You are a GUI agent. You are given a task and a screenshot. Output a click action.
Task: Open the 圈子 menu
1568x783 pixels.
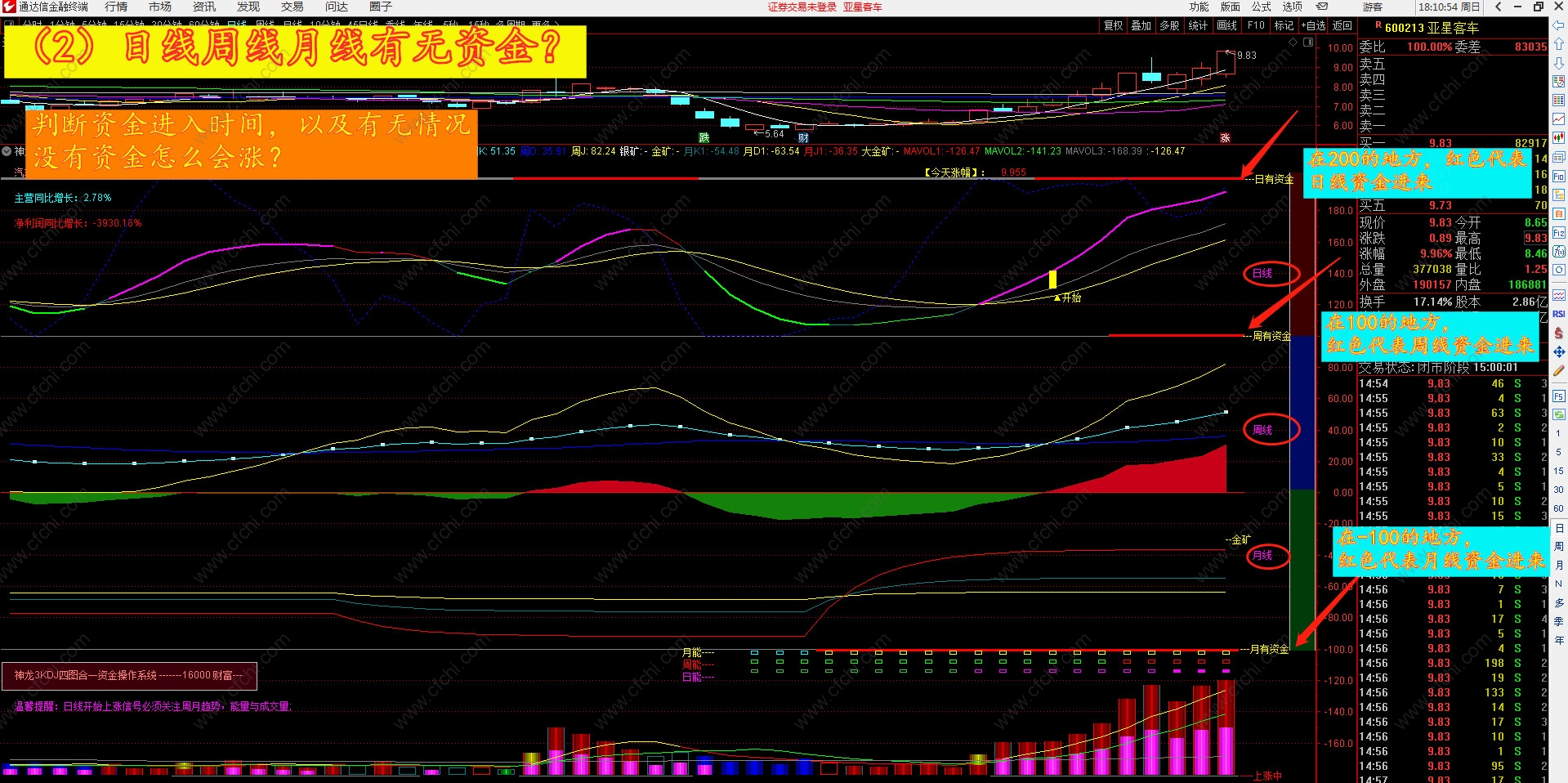coord(381,7)
